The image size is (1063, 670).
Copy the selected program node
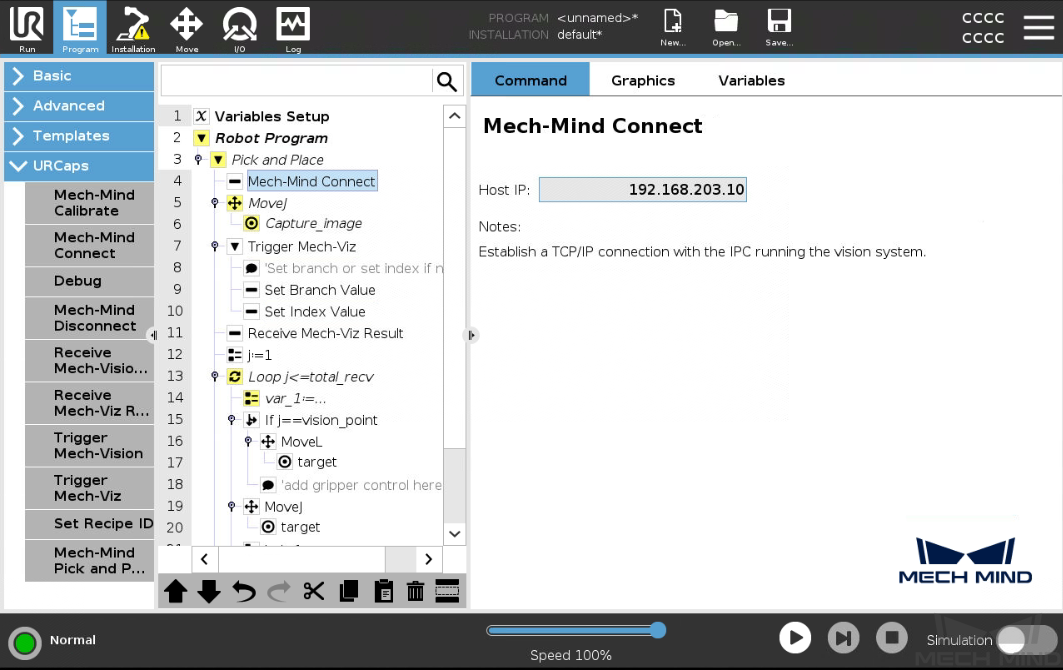348,591
